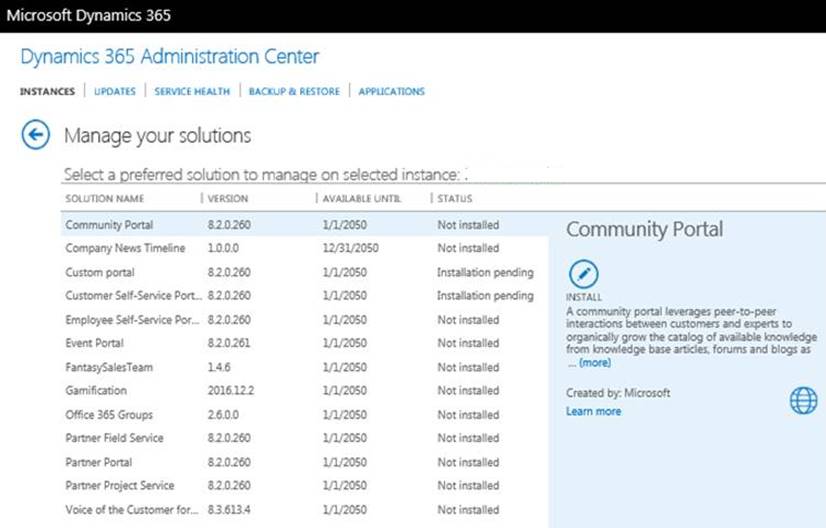Click the Status column header
The height and width of the screenshot is (528, 826).
point(455,199)
